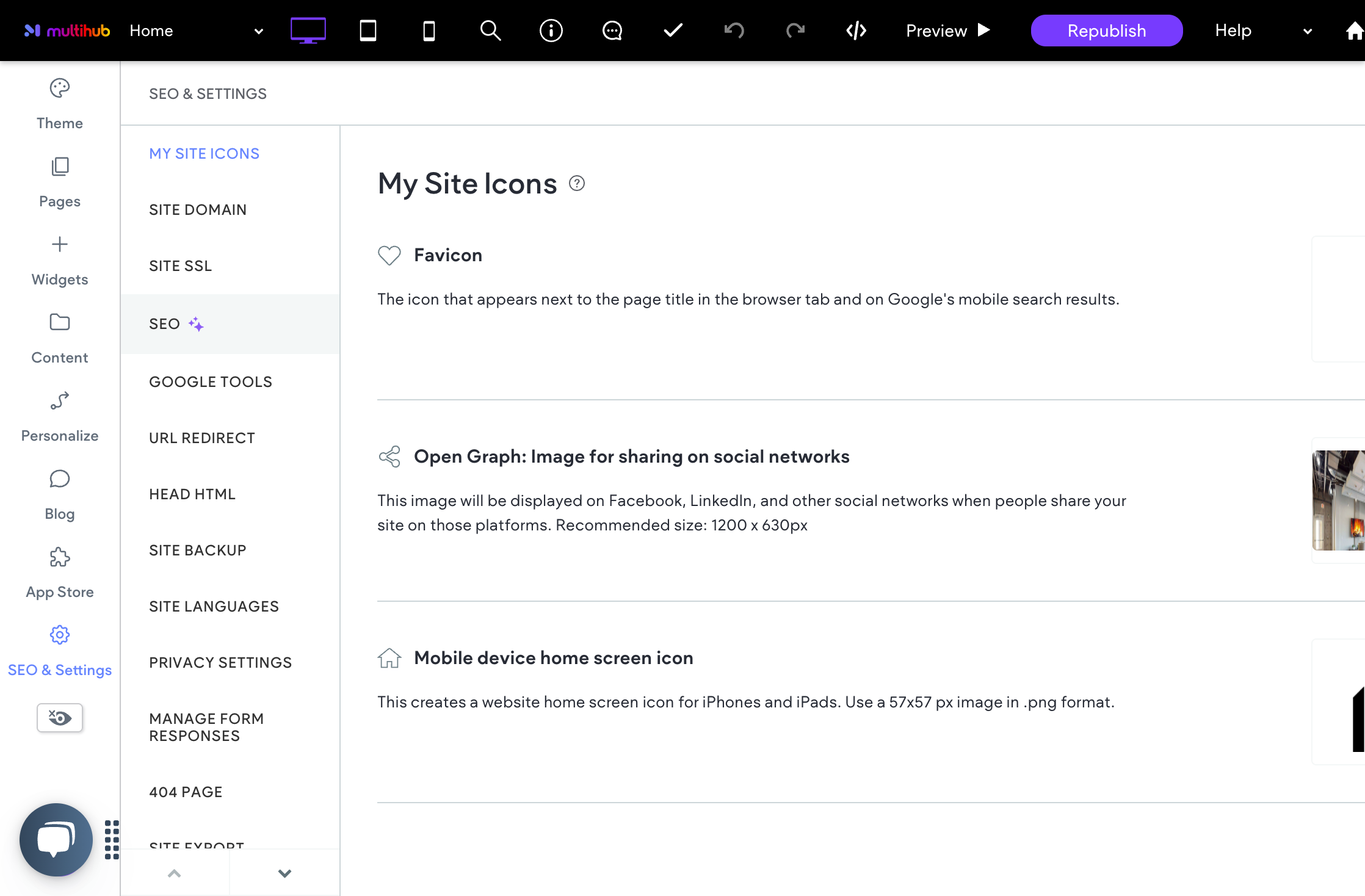The height and width of the screenshot is (896, 1365).
Task: Undo the last change
Action: [734, 31]
